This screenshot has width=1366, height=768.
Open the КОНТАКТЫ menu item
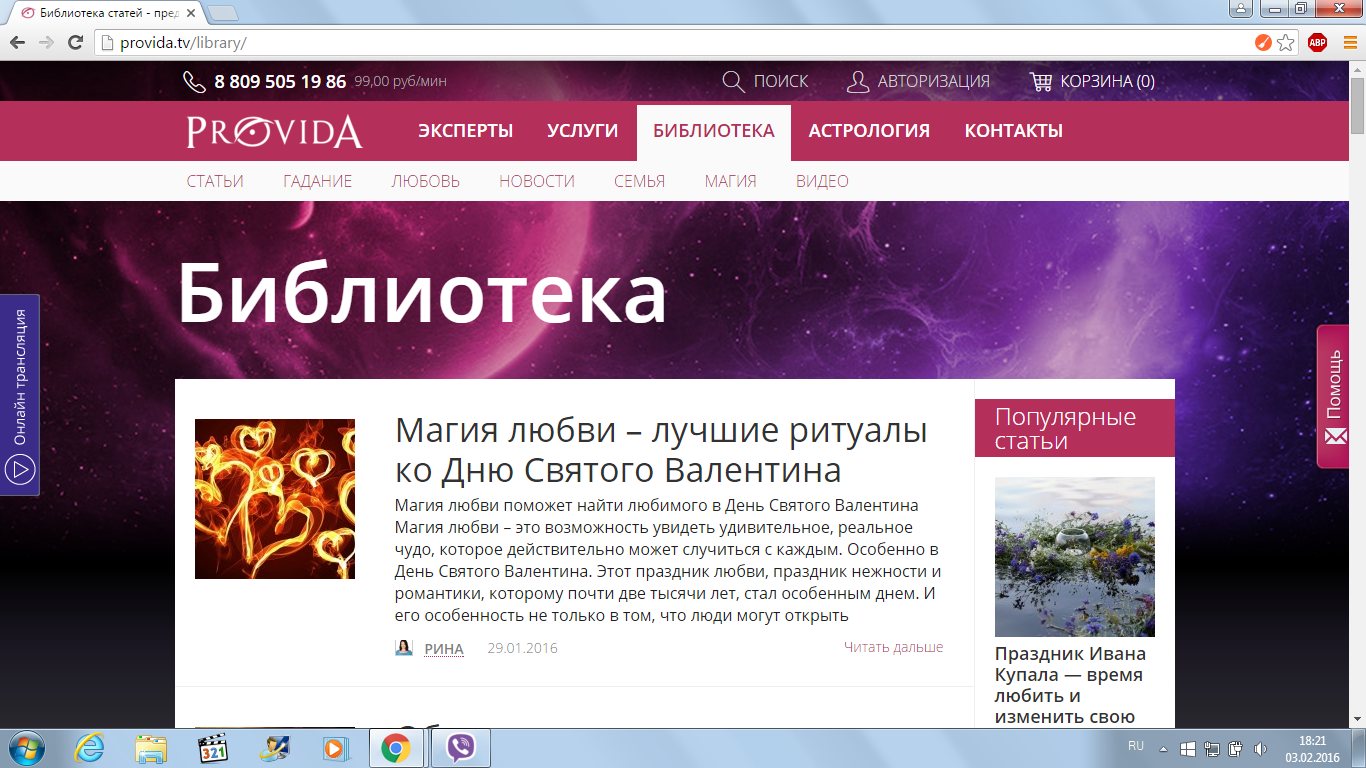click(x=1014, y=131)
